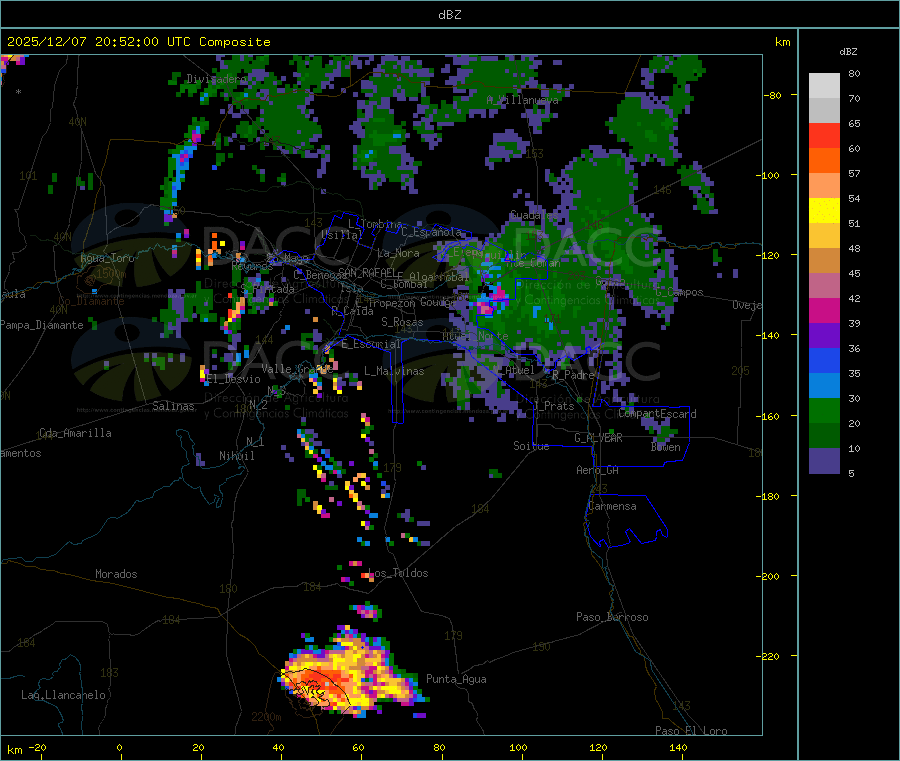Viewport: 900px width, 761px height.
Task: Select the yellow 51-54 dBZ legend swatch
Action: 824,211
